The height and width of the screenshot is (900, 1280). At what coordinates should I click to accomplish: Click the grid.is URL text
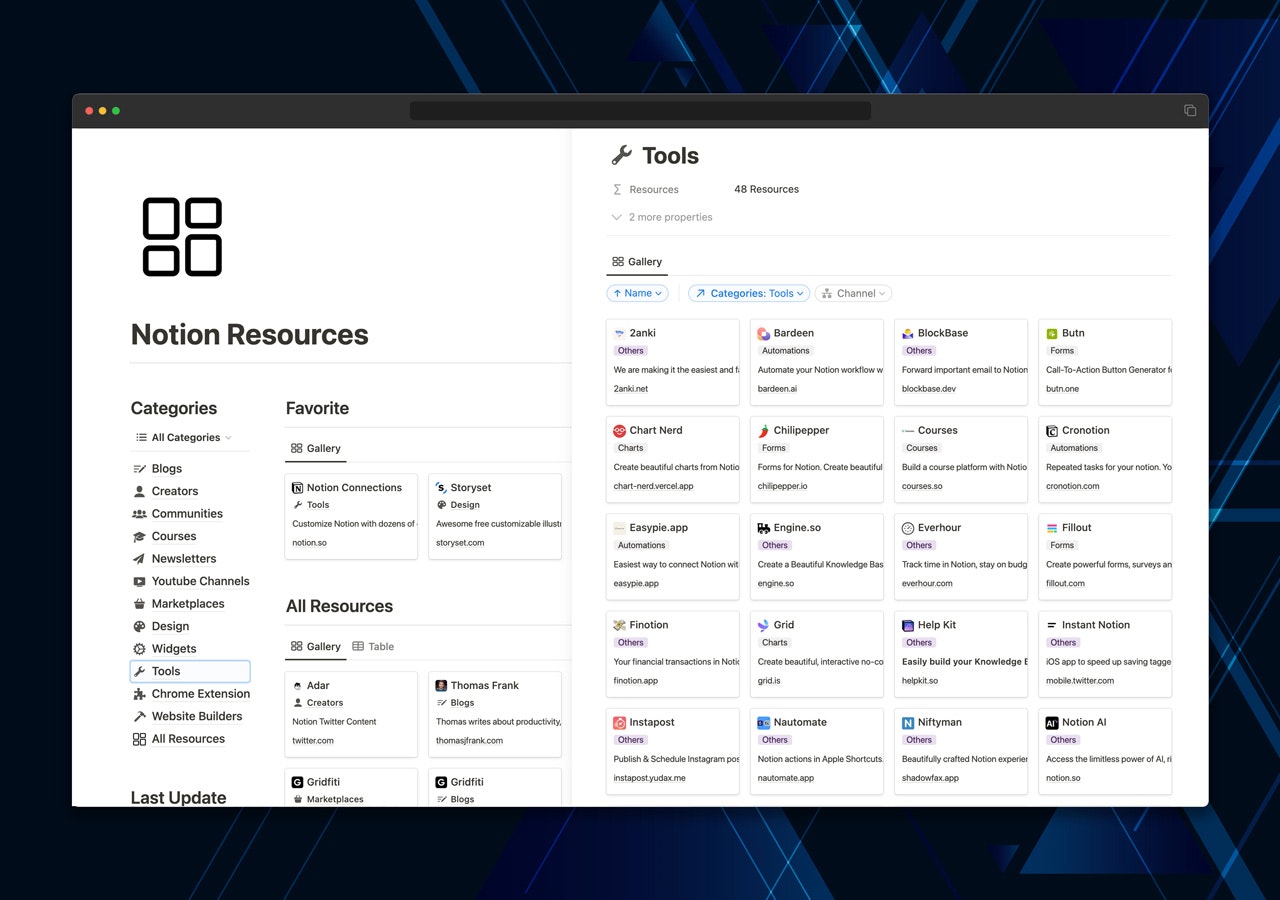769,680
